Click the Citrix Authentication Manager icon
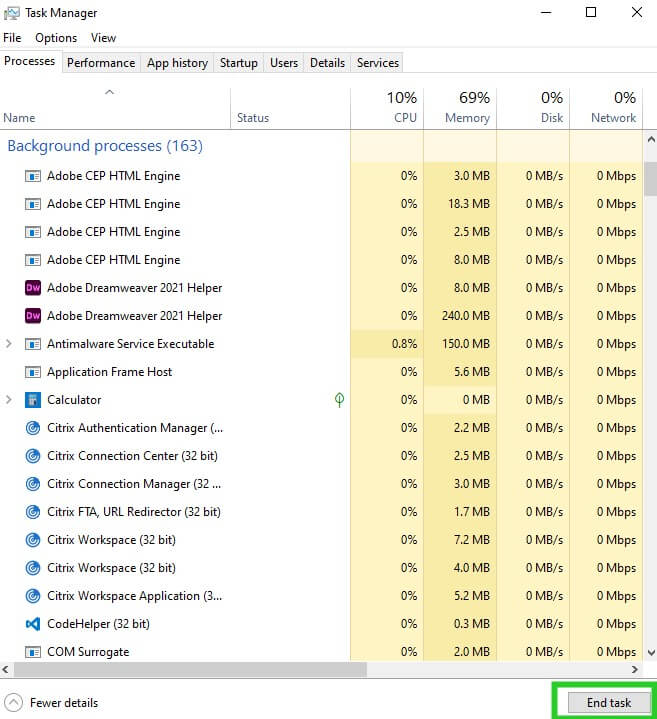 coord(32,428)
